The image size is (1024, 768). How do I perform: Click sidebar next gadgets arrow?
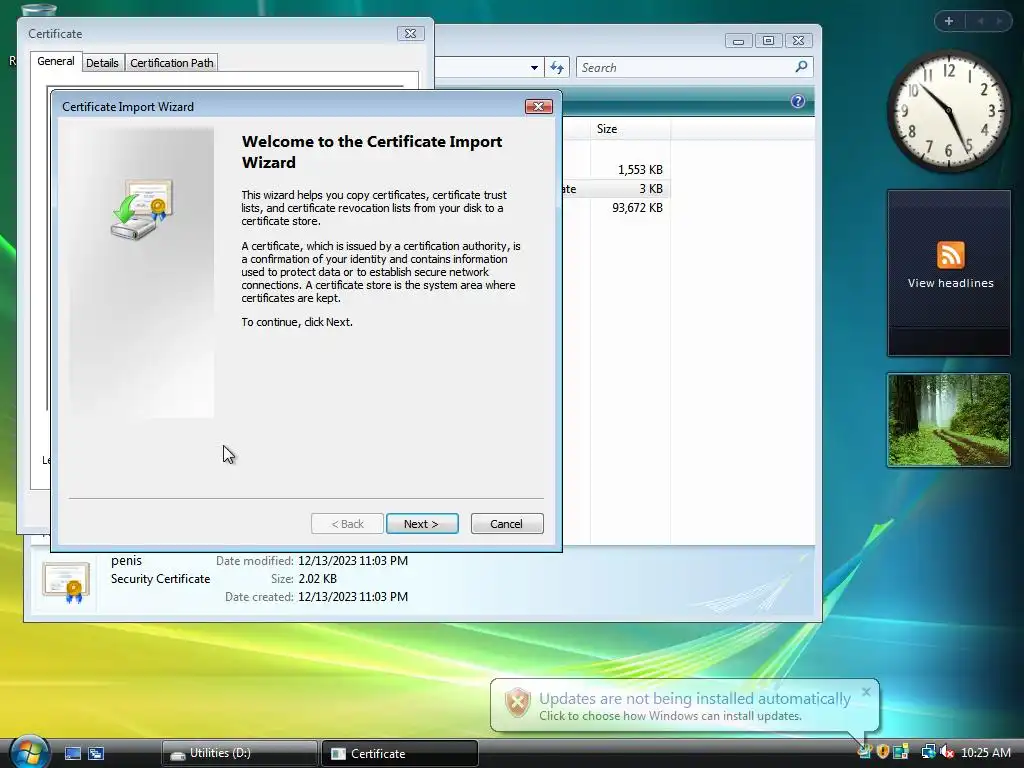pyautogui.click(x=999, y=21)
